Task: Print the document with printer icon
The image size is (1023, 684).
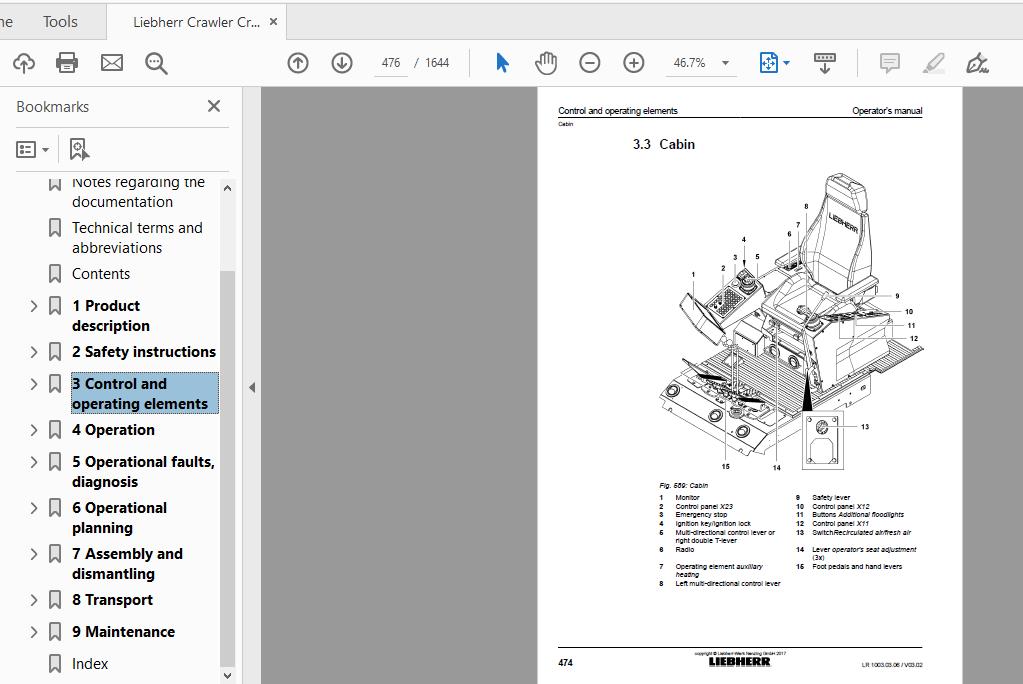Action: pos(67,63)
